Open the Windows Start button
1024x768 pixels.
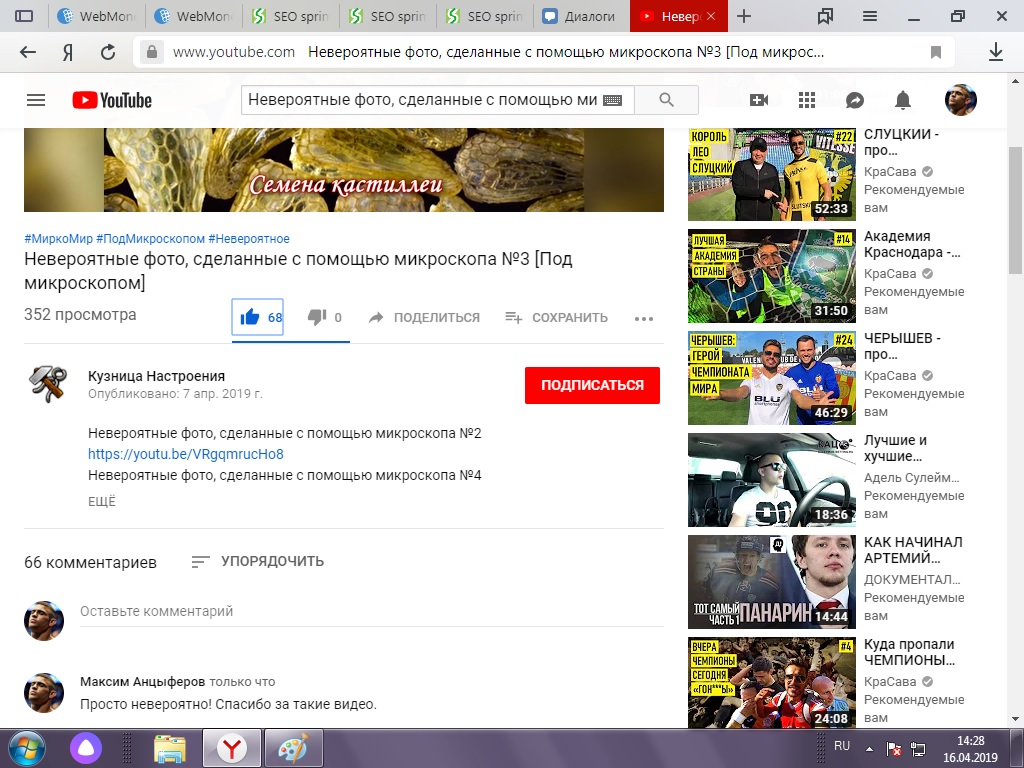click(x=27, y=748)
